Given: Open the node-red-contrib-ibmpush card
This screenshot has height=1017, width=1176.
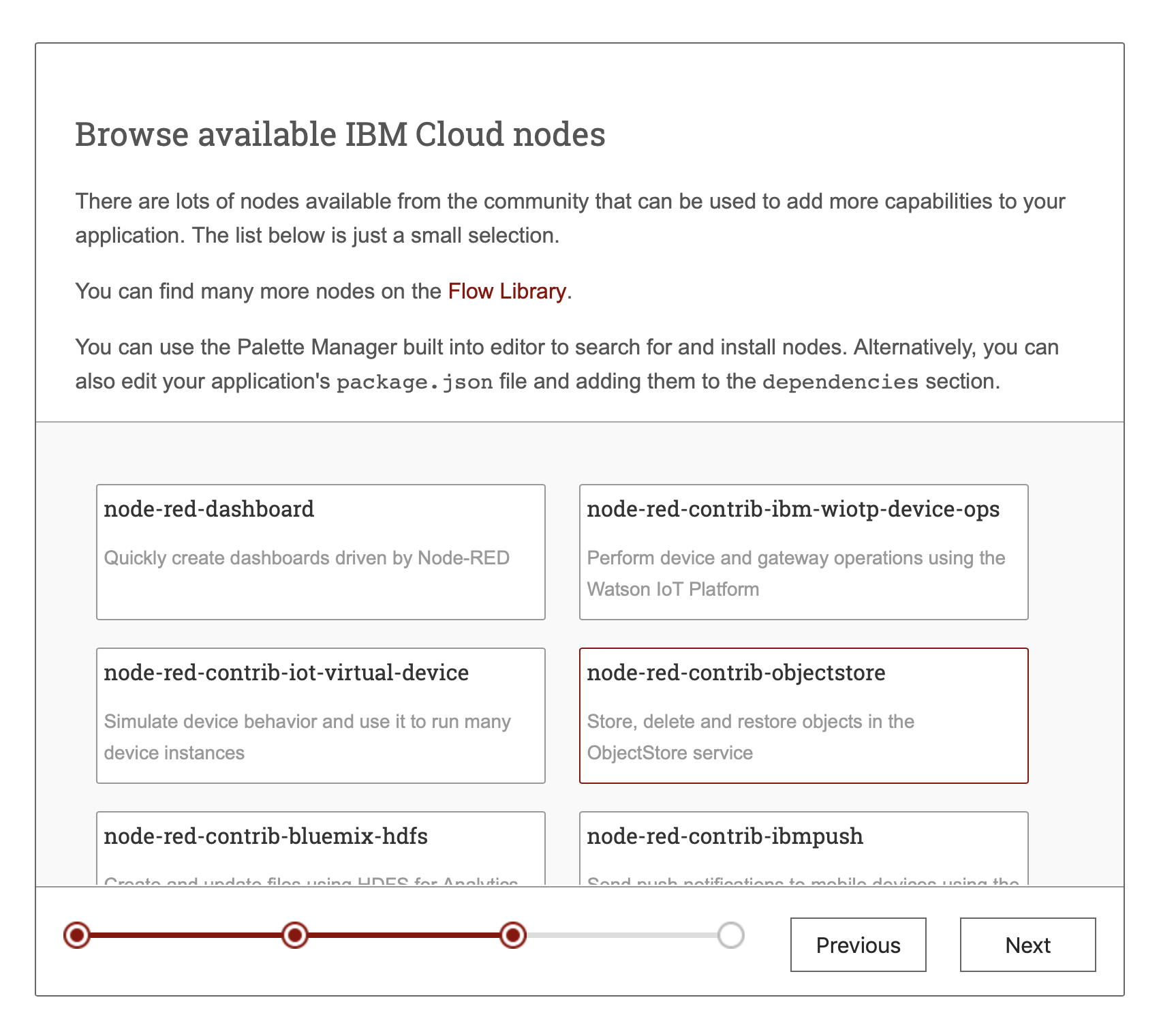Looking at the screenshot, I should (x=803, y=847).
